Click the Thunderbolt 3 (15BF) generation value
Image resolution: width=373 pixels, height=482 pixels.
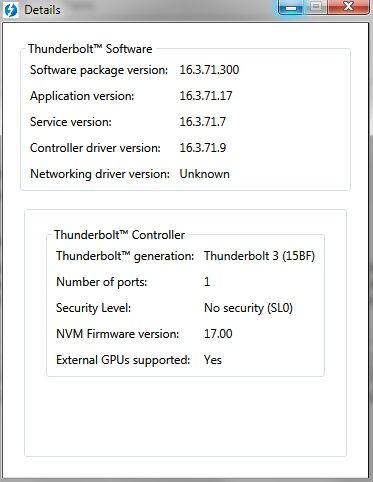coord(259,256)
